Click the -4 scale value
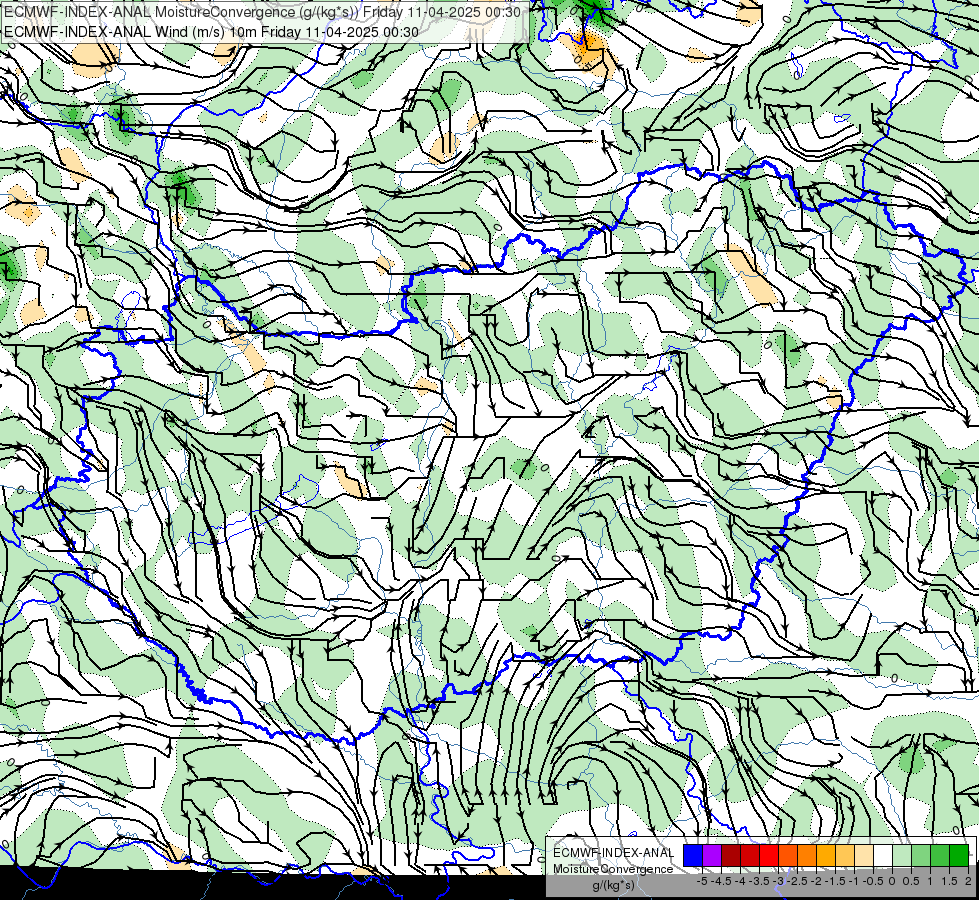This screenshot has width=979, height=900. (x=740, y=881)
